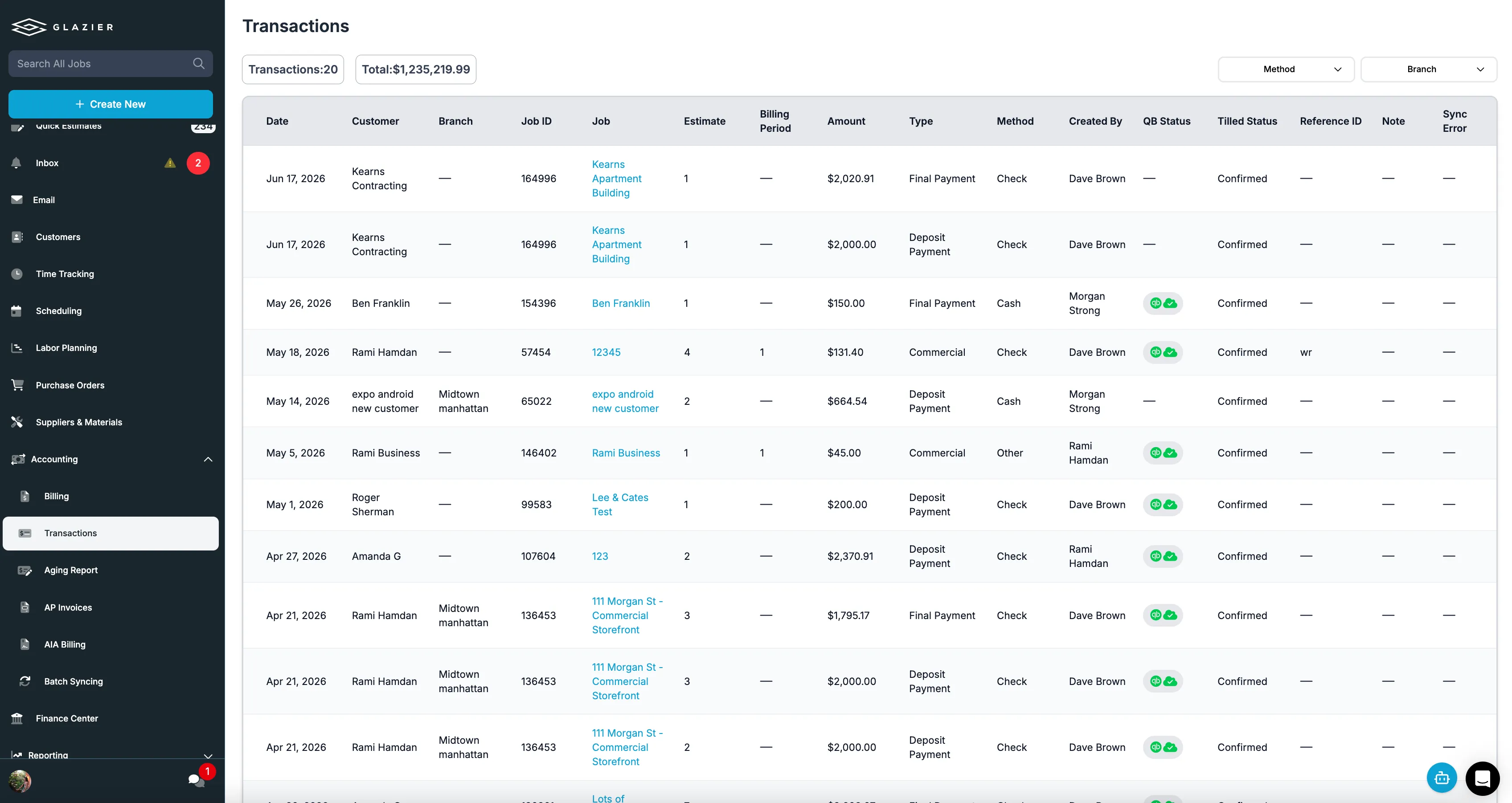1512x803 pixels.
Task: Click the amount $664.54
Action: click(x=846, y=401)
